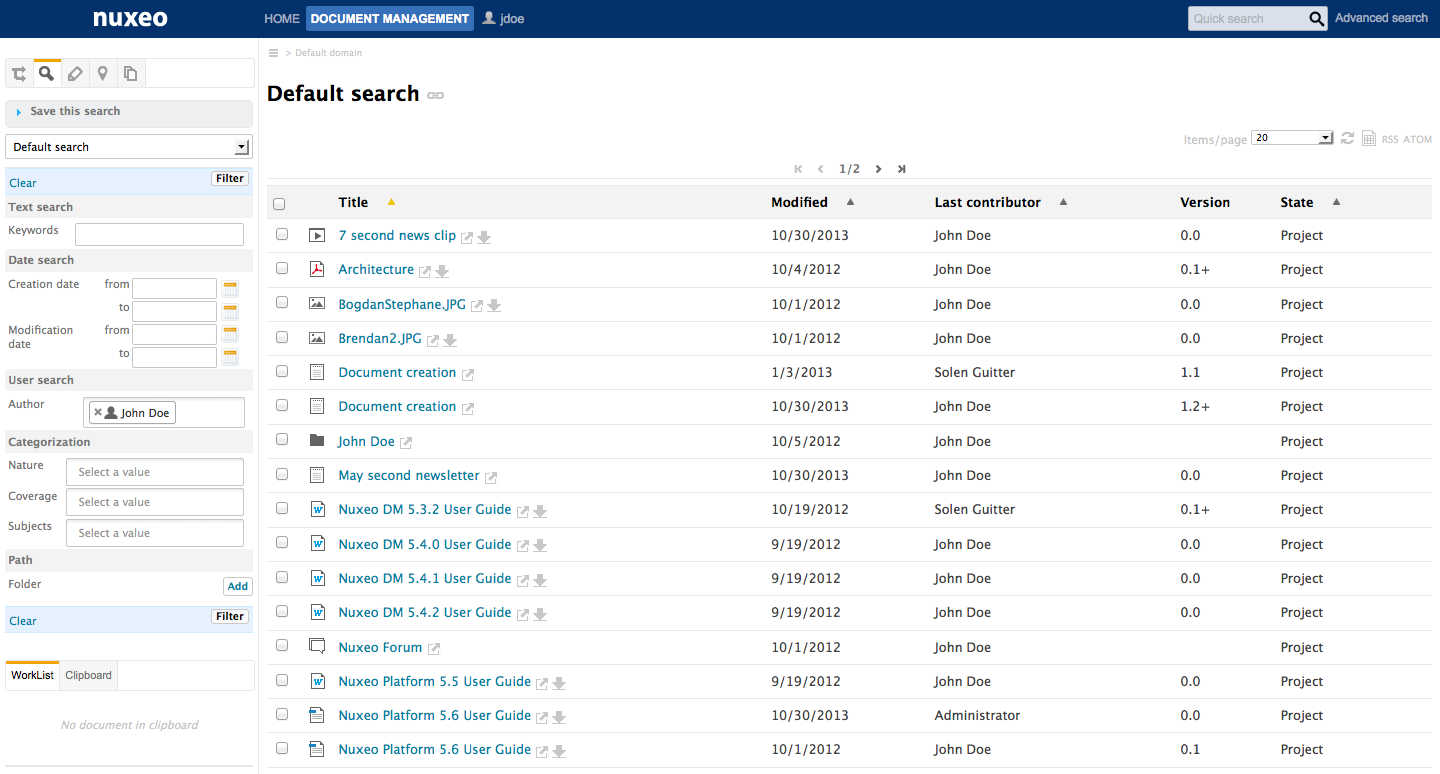
Task: Open calendar picker for Modification date from
Action: pyautogui.click(x=230, y=335)
